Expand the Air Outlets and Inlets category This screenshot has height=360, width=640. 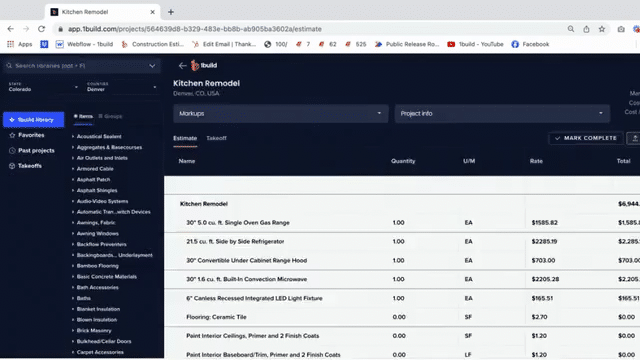click(x=100, y=158)
